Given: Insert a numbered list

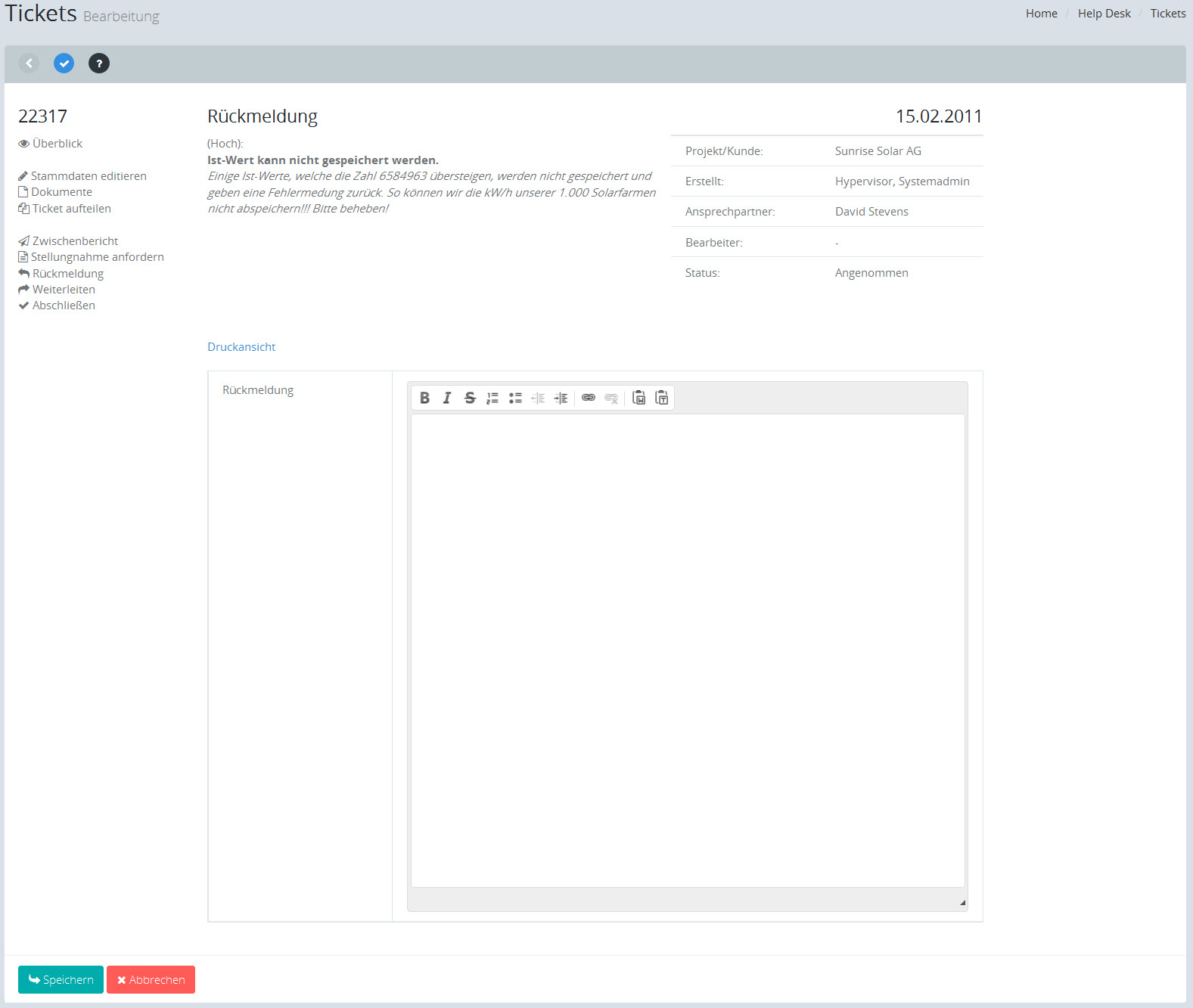Looking at the screenshot, I should [492, 398].
